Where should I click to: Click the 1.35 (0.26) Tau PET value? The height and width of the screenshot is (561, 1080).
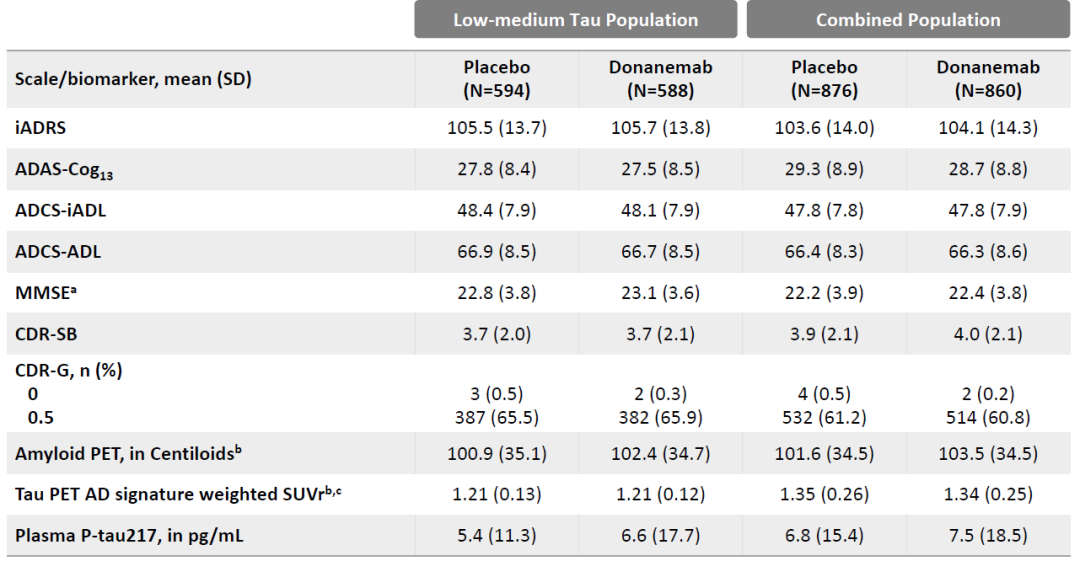(x=825, y=495)
